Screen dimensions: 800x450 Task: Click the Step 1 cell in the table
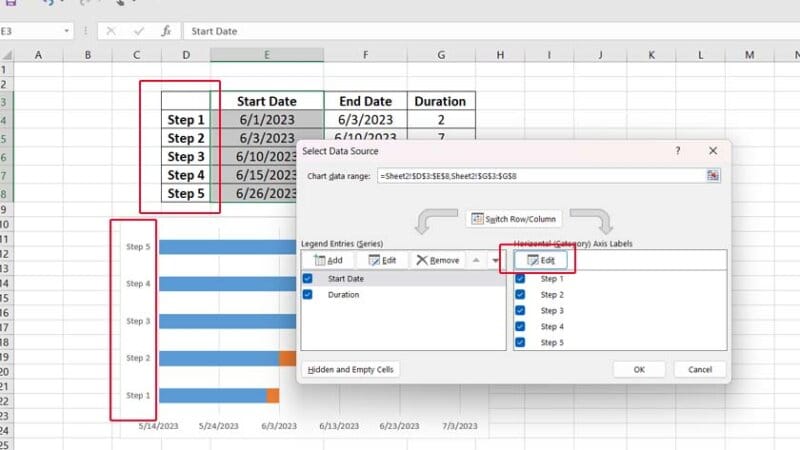(186, 120)
